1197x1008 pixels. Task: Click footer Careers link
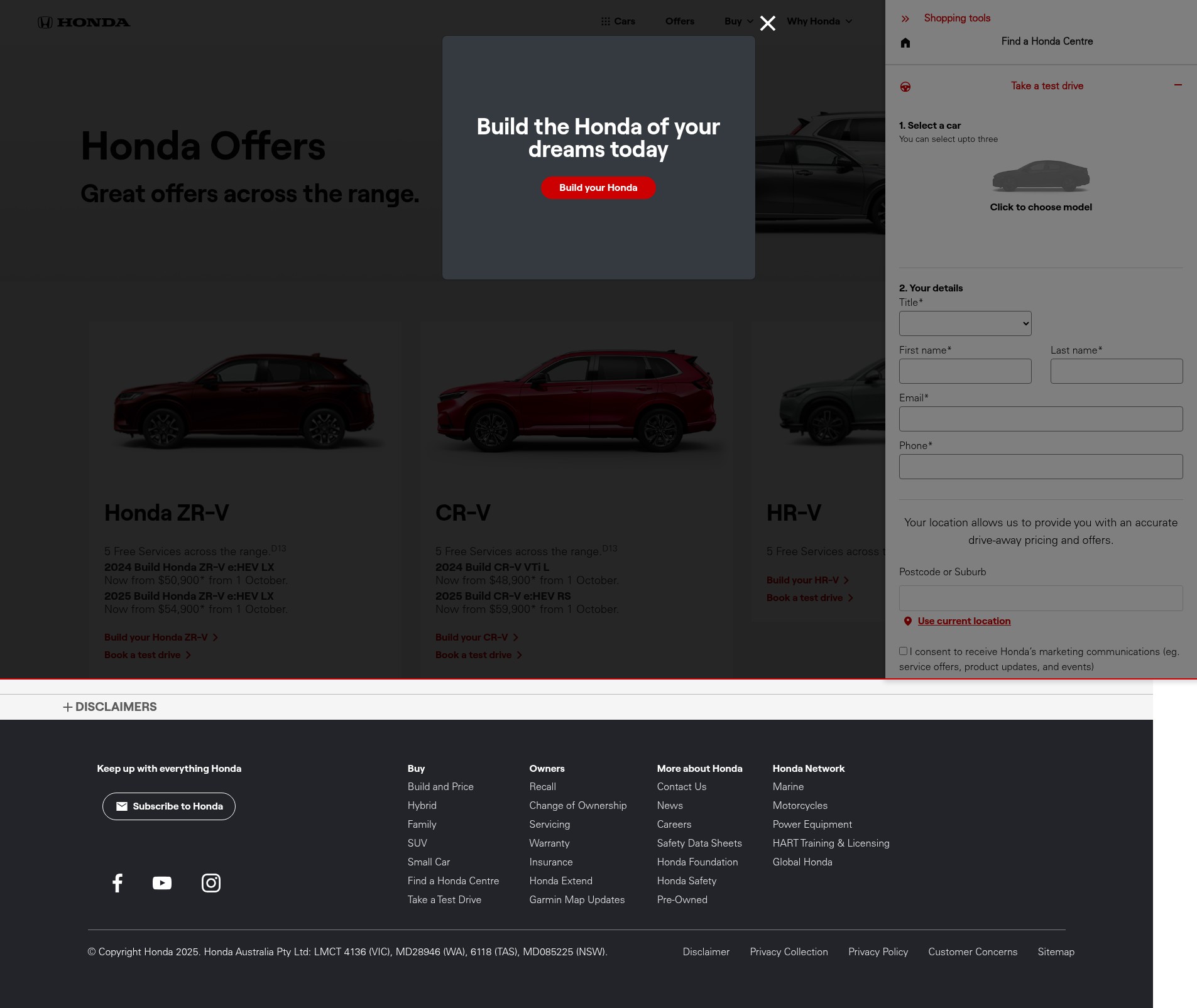674,825
